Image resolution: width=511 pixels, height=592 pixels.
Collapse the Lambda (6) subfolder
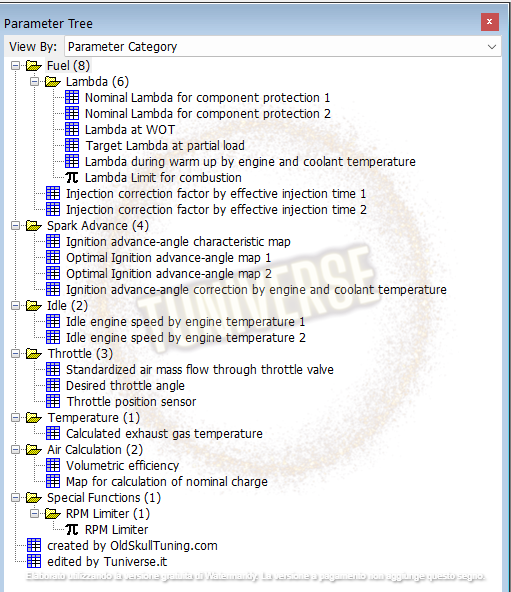click(x=34, y=82)
